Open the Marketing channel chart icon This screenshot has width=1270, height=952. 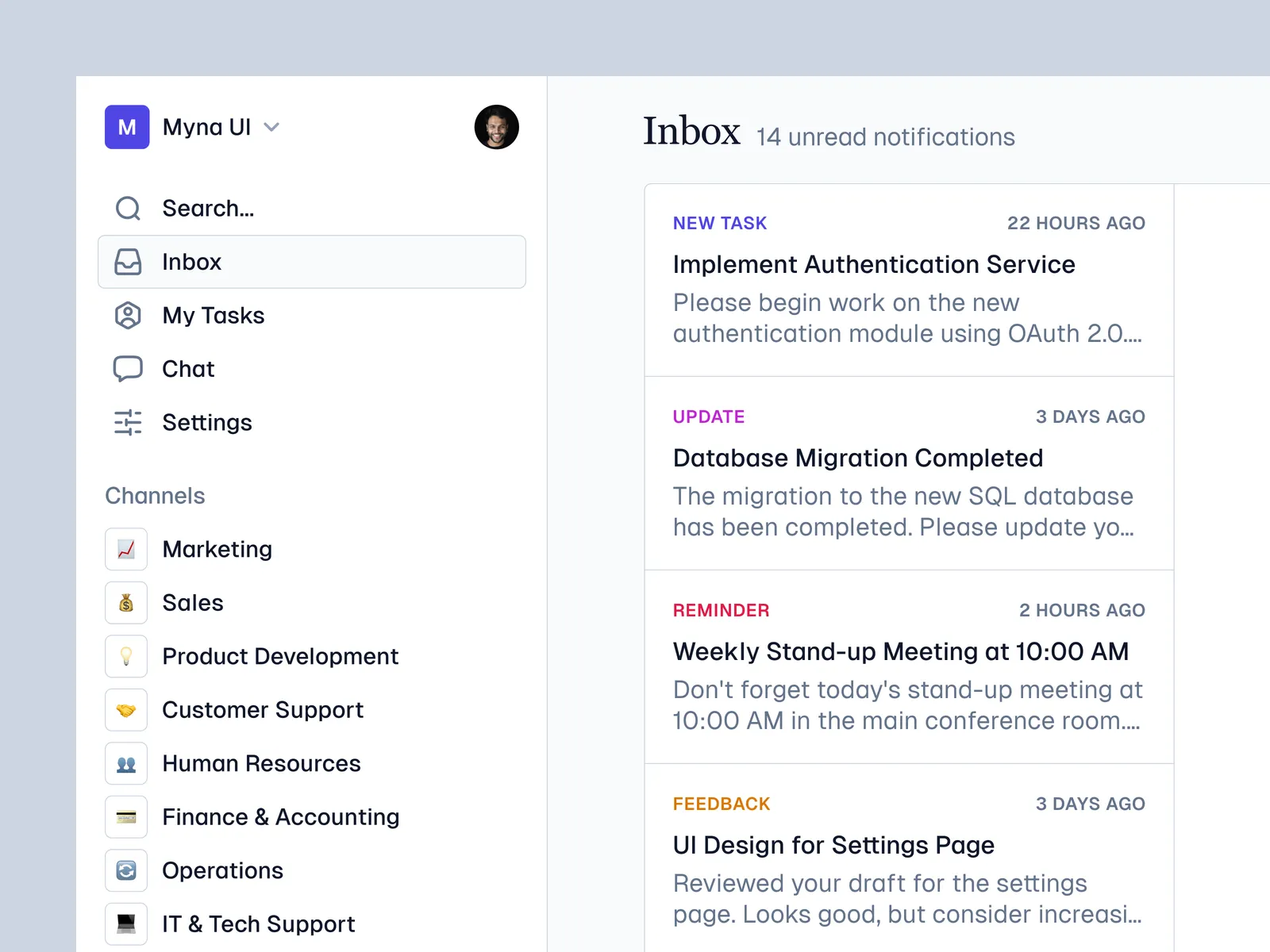(x=126, y=549)
